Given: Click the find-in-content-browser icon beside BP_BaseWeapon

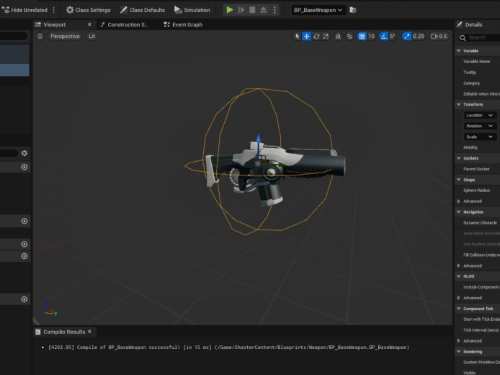Looking at the screenshot, I should (353, 10).
